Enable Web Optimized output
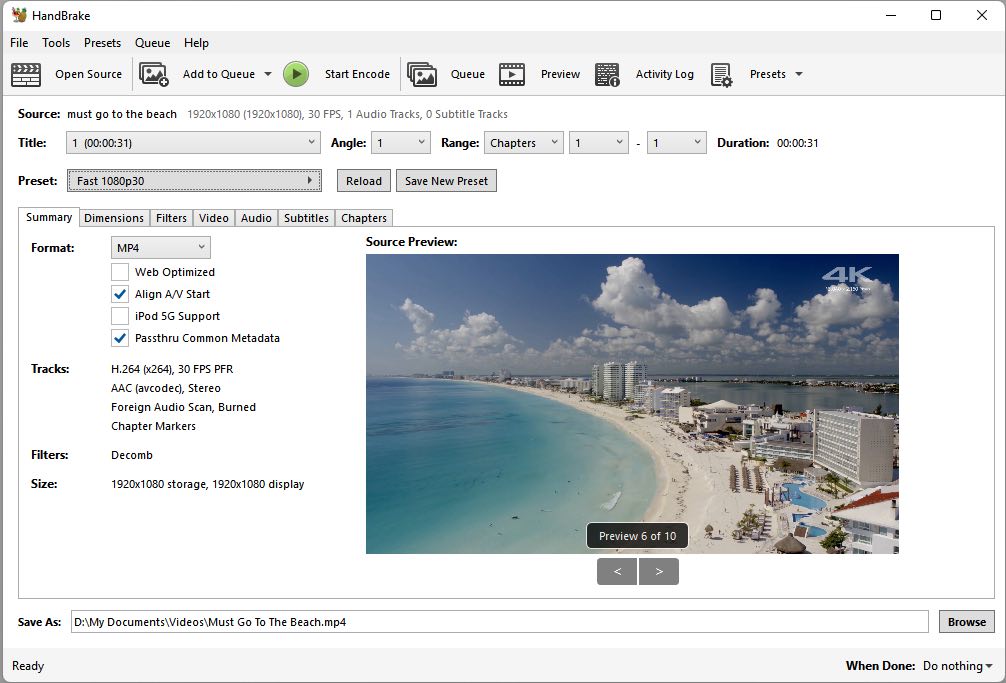 coord(120,272)
